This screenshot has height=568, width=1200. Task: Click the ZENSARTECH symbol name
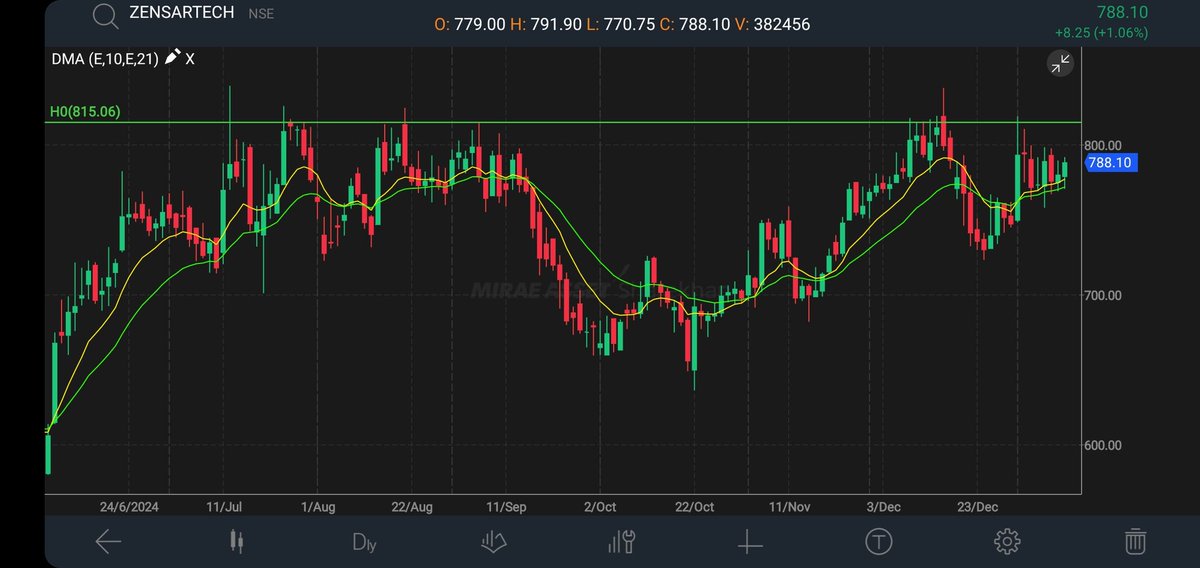pos(182,13)
